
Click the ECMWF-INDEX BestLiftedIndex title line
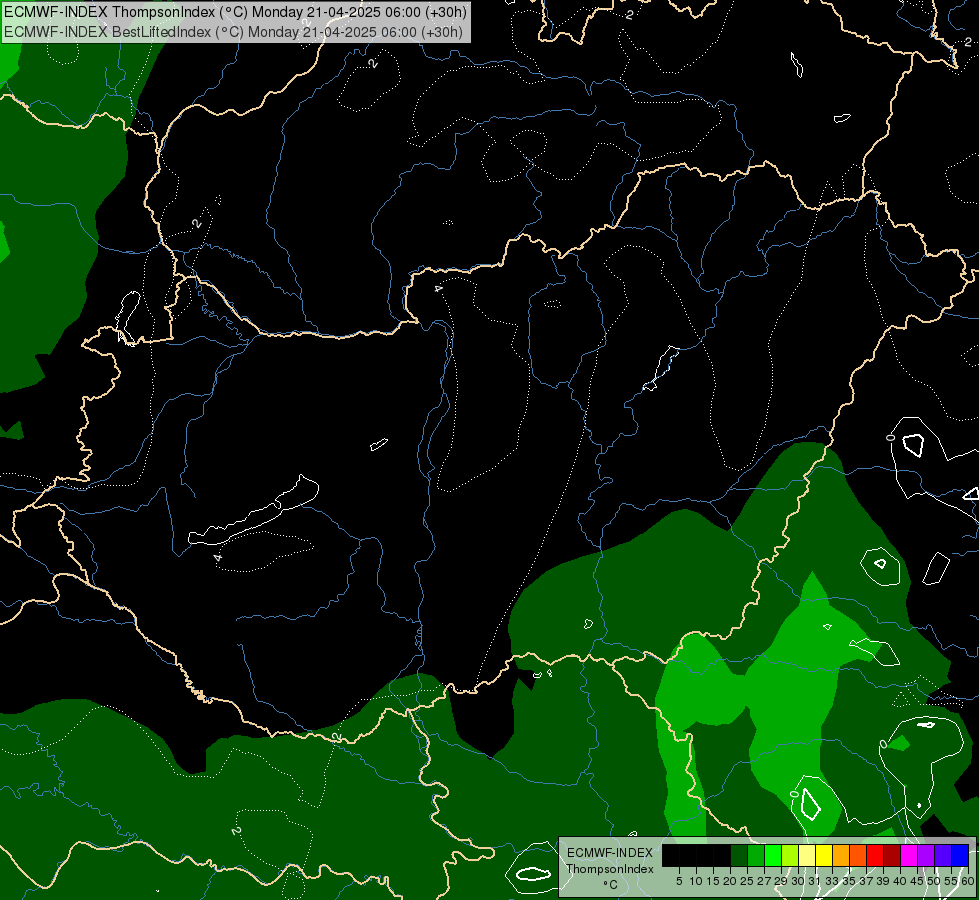tap(234, 32)
